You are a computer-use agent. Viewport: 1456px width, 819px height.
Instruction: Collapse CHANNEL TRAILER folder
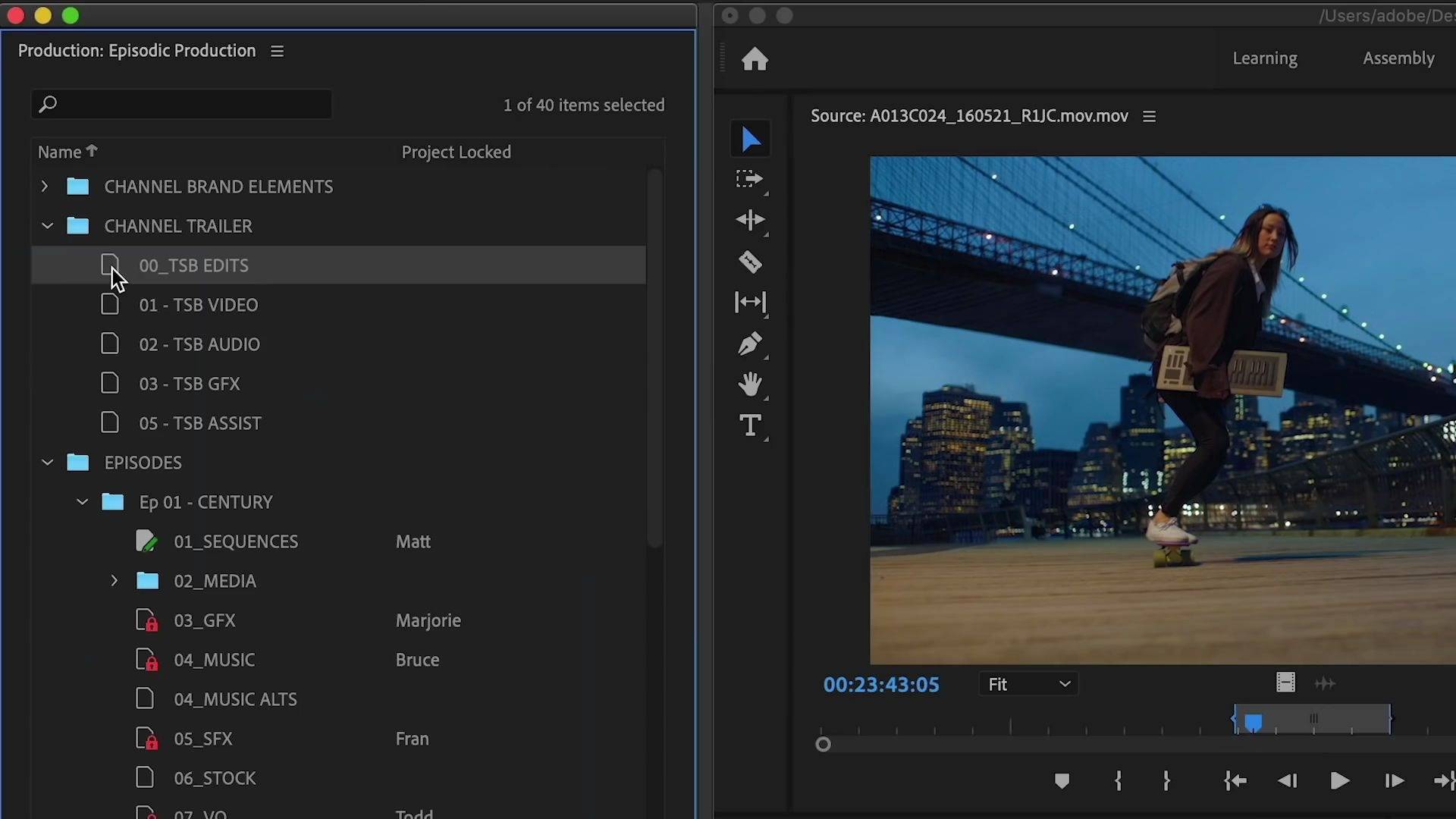coord(46,225)
